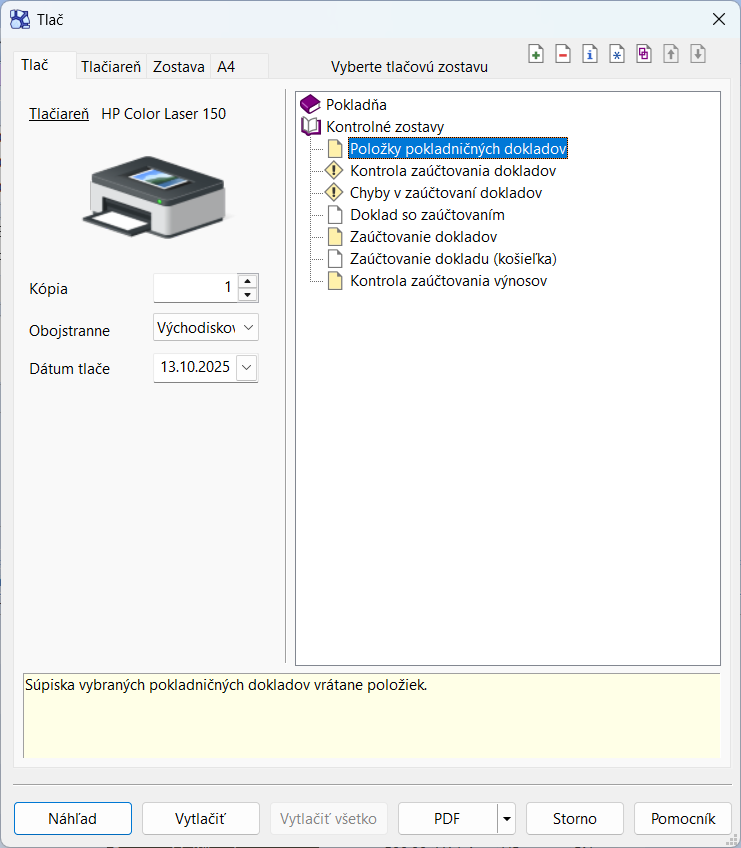Image resolution: width=741 pixels, height=848 pixels.
Task: Collapse the Kontrolné zostavy open book node
Action: (311, 127)
